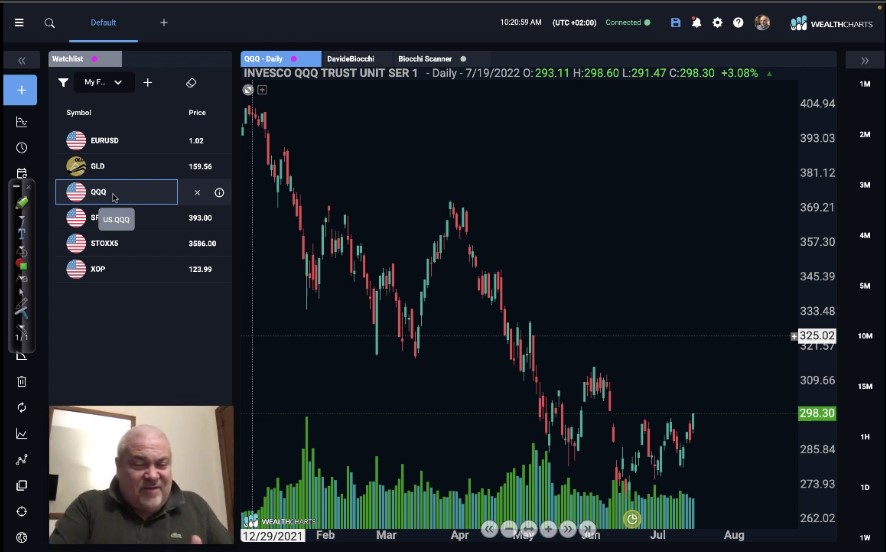Add a new workspace tab
Screen dimensions: 886x552
click(x=164, y=23)
